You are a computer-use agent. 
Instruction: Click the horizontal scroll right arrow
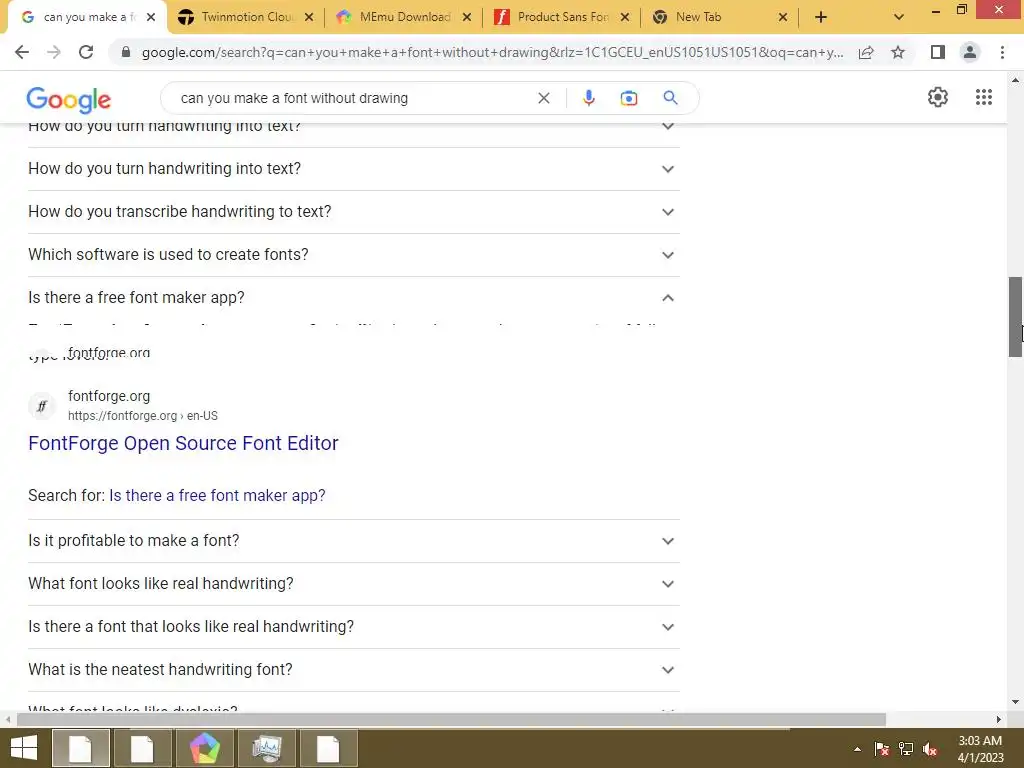pos(999,720)
